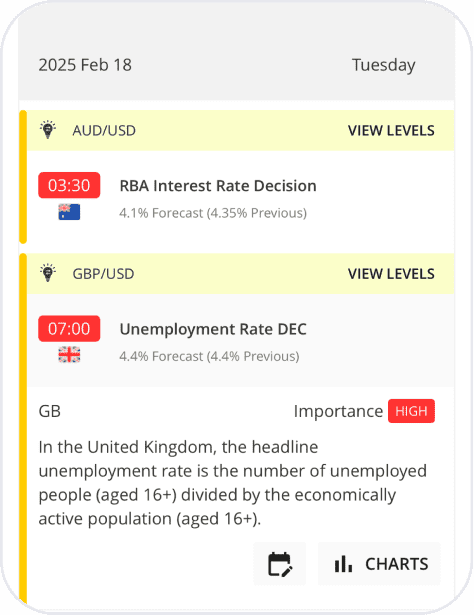Image resolution: width=474 pixels, height=615 pixels.
Task: Open the CHARTS button
Action: [379, 564]
